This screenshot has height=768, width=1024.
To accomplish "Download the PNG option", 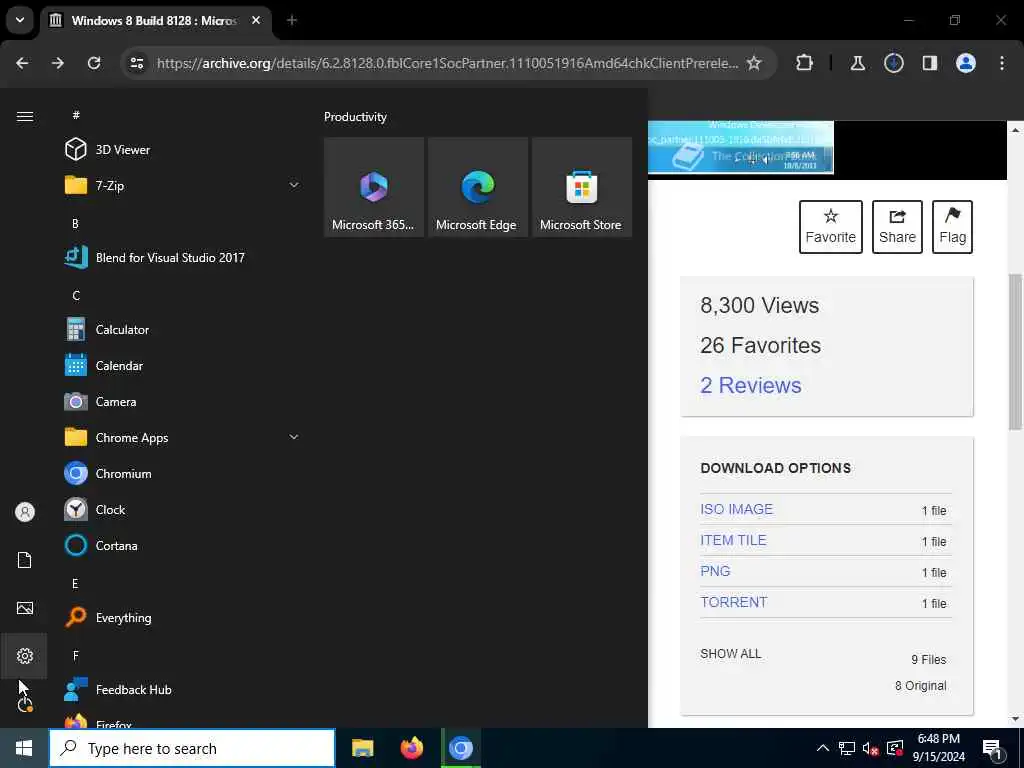I will click(715, 571).
